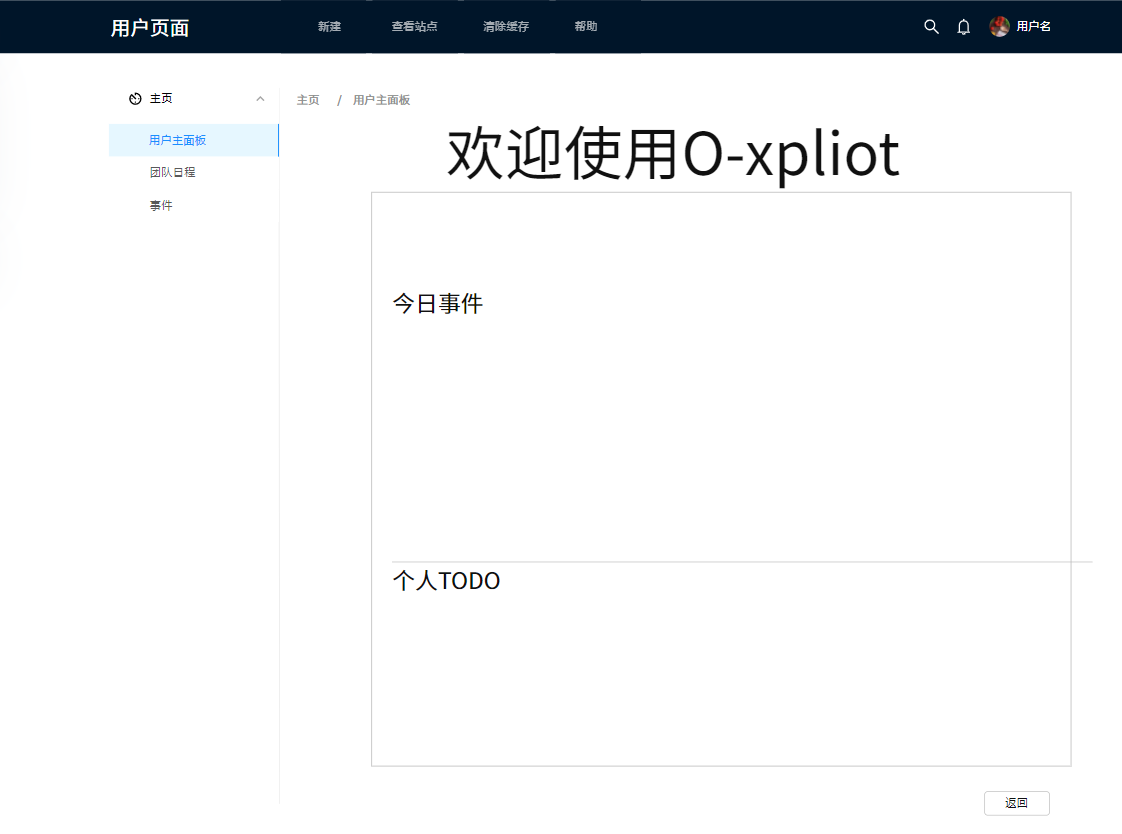This screenshot has width=1122, height=834.
Task: Open 事件 in the sidebar
Action: 161,204
